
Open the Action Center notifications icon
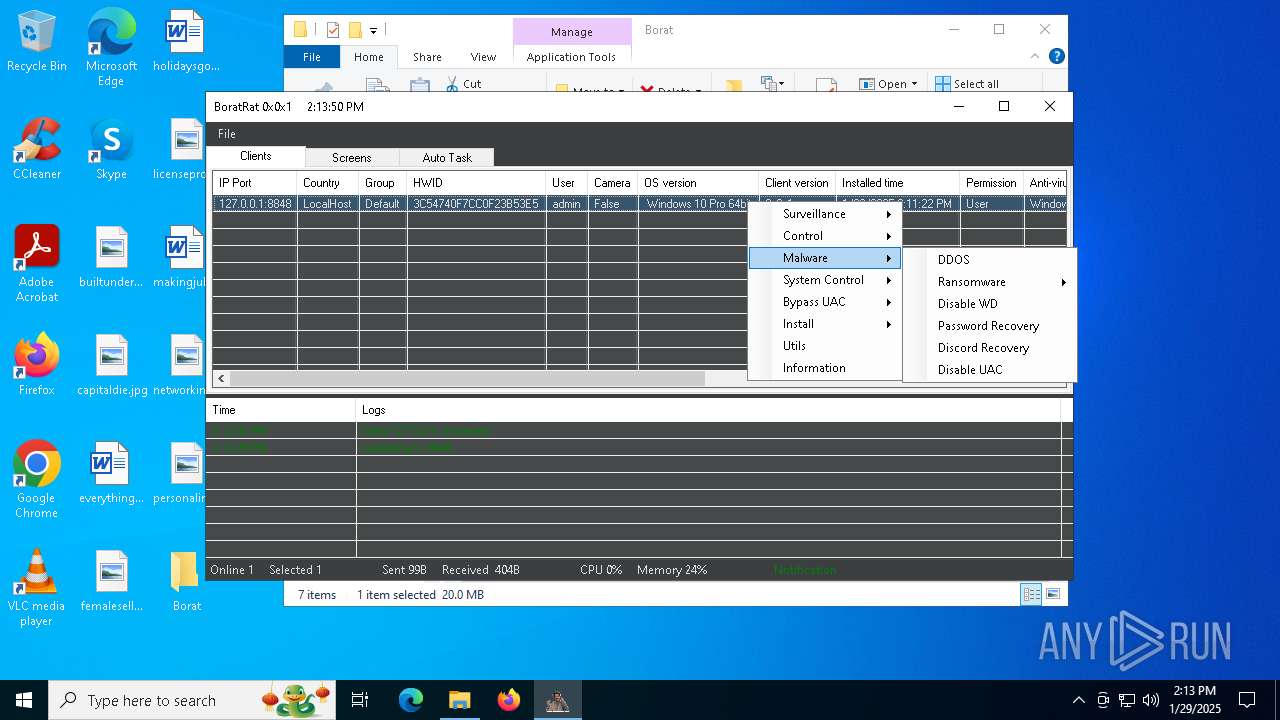(x=1247, y=700)
